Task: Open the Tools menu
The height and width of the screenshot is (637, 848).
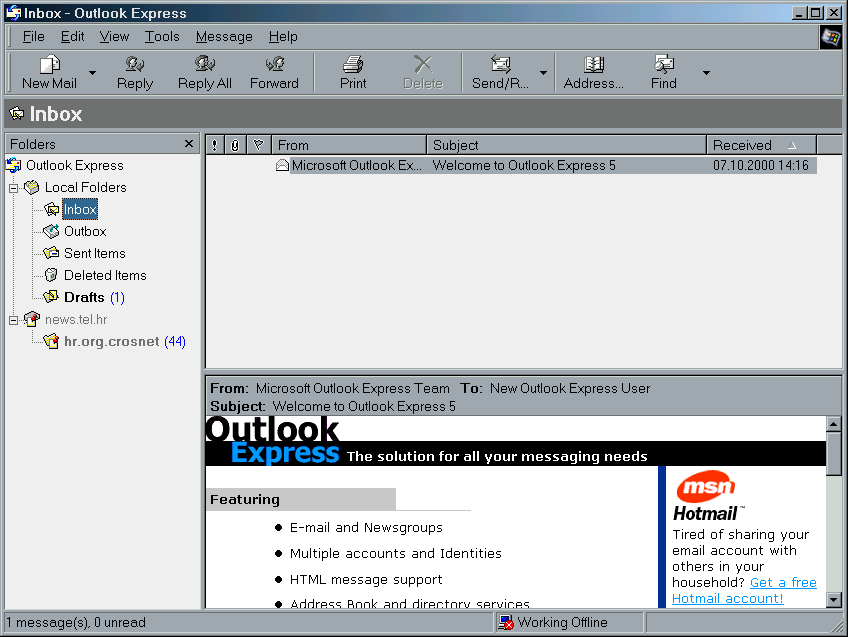Action: [x=162, y=37]
